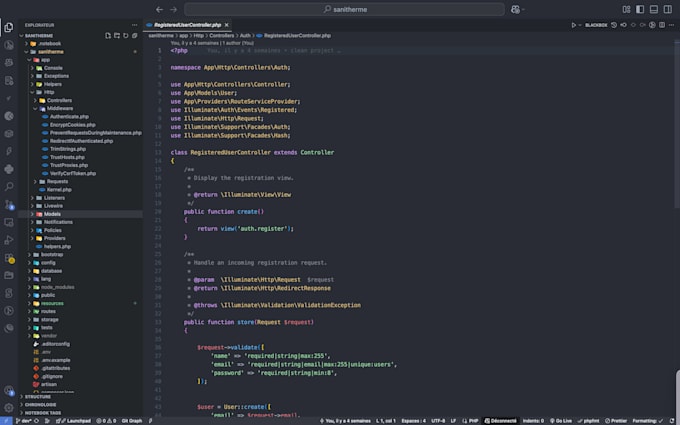Click BLACKBOX button in editor toolbar
680x425 pixels.
596,25
